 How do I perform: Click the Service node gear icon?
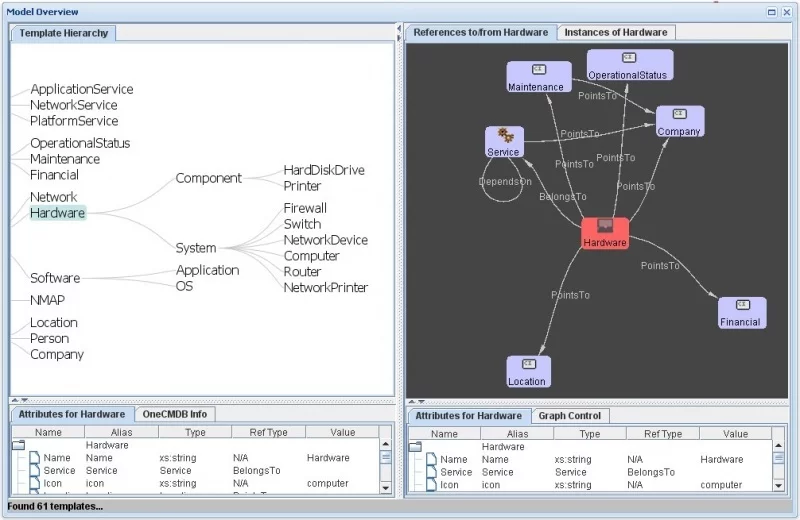coord(506,135)
